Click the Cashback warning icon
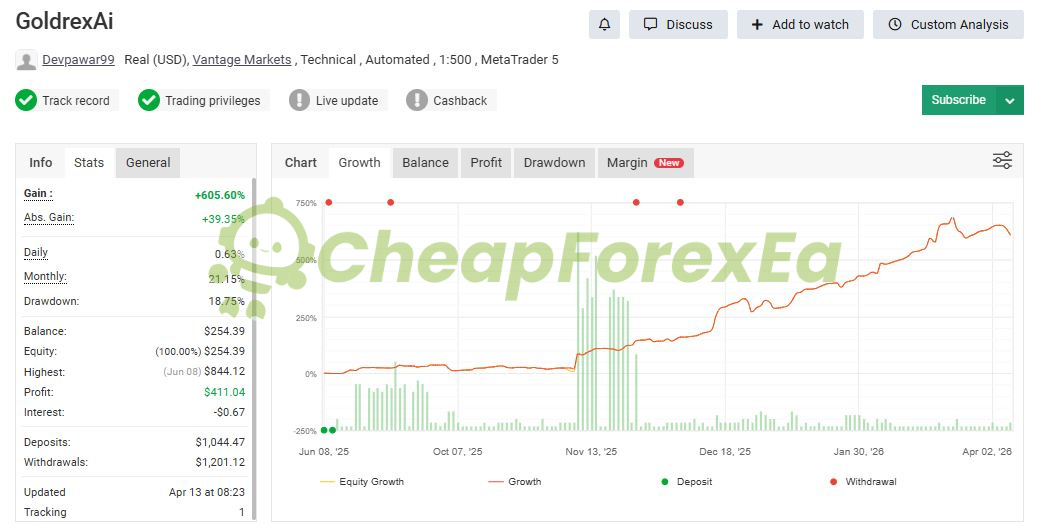Viewport: 1050px width, 529px height. tap(417, 100)
